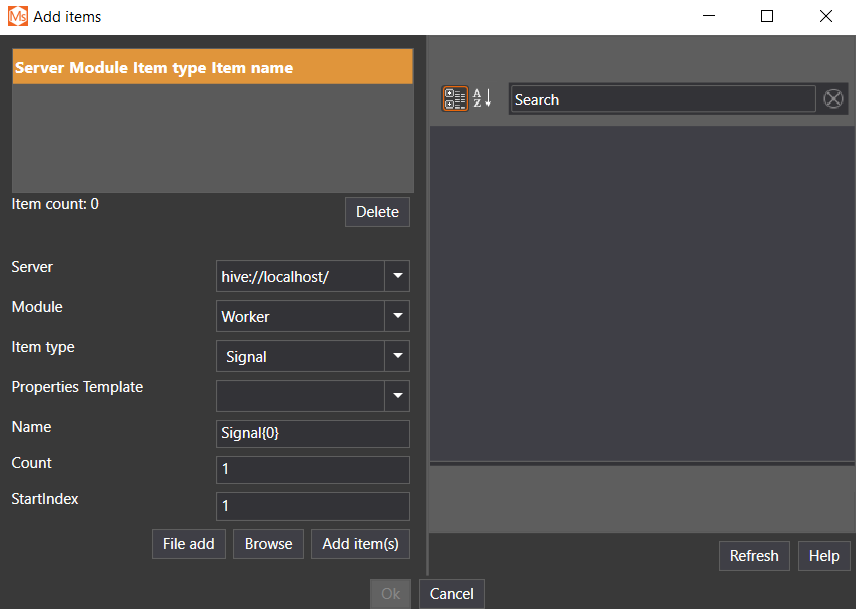This screenshot has height=609, width=856.
Task: Focus the Count input field
Action: [312, 470]
